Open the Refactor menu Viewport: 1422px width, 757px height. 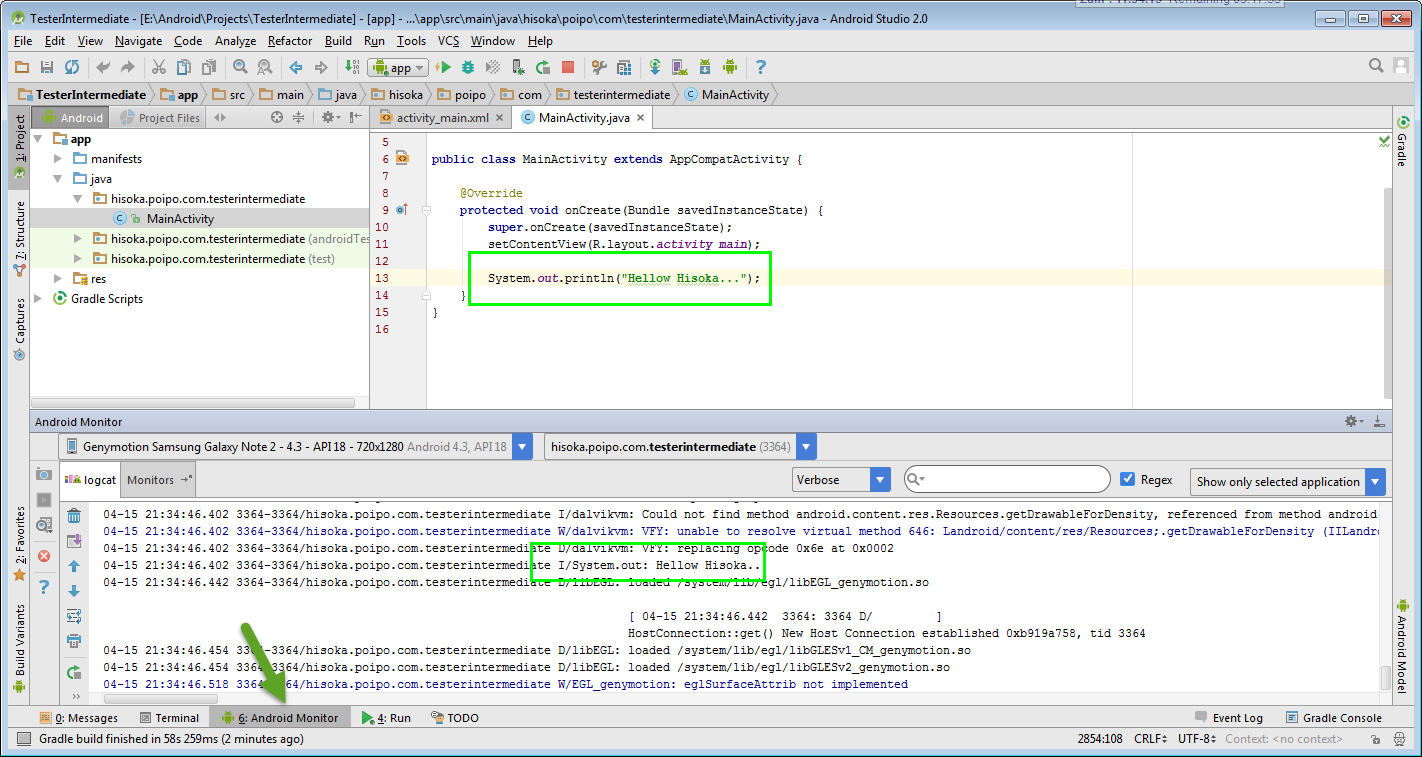(290, 41)
